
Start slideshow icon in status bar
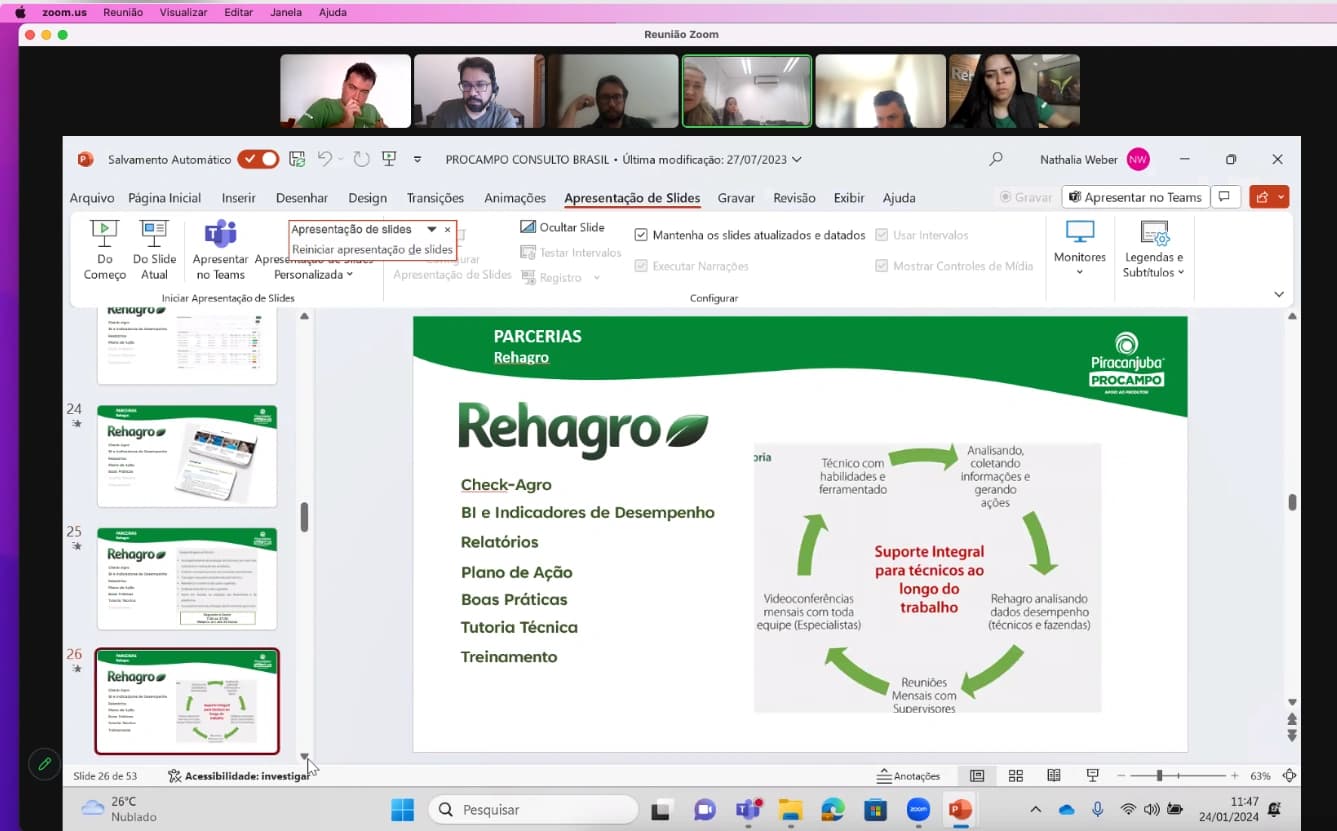click(x=1093, y=776)
